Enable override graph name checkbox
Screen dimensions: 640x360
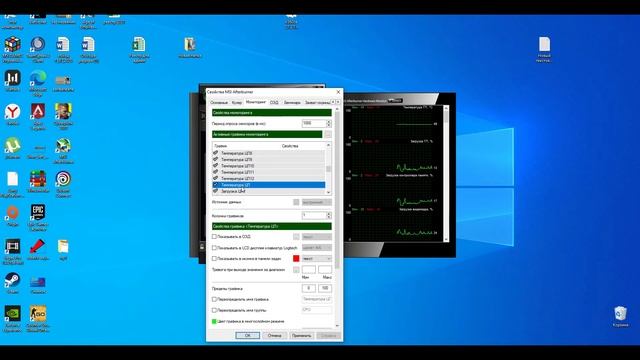214,299
